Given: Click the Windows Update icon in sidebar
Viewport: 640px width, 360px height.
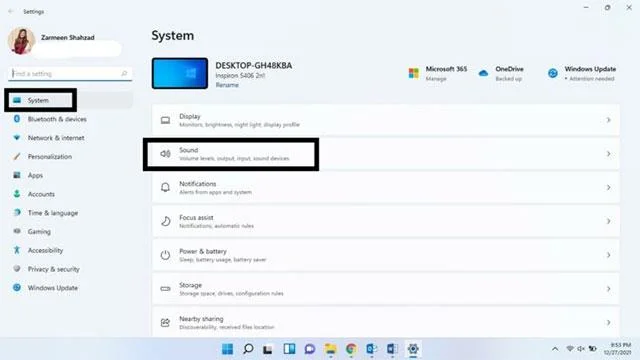Looking at the screenshot, I should click(x=17, y=287).
